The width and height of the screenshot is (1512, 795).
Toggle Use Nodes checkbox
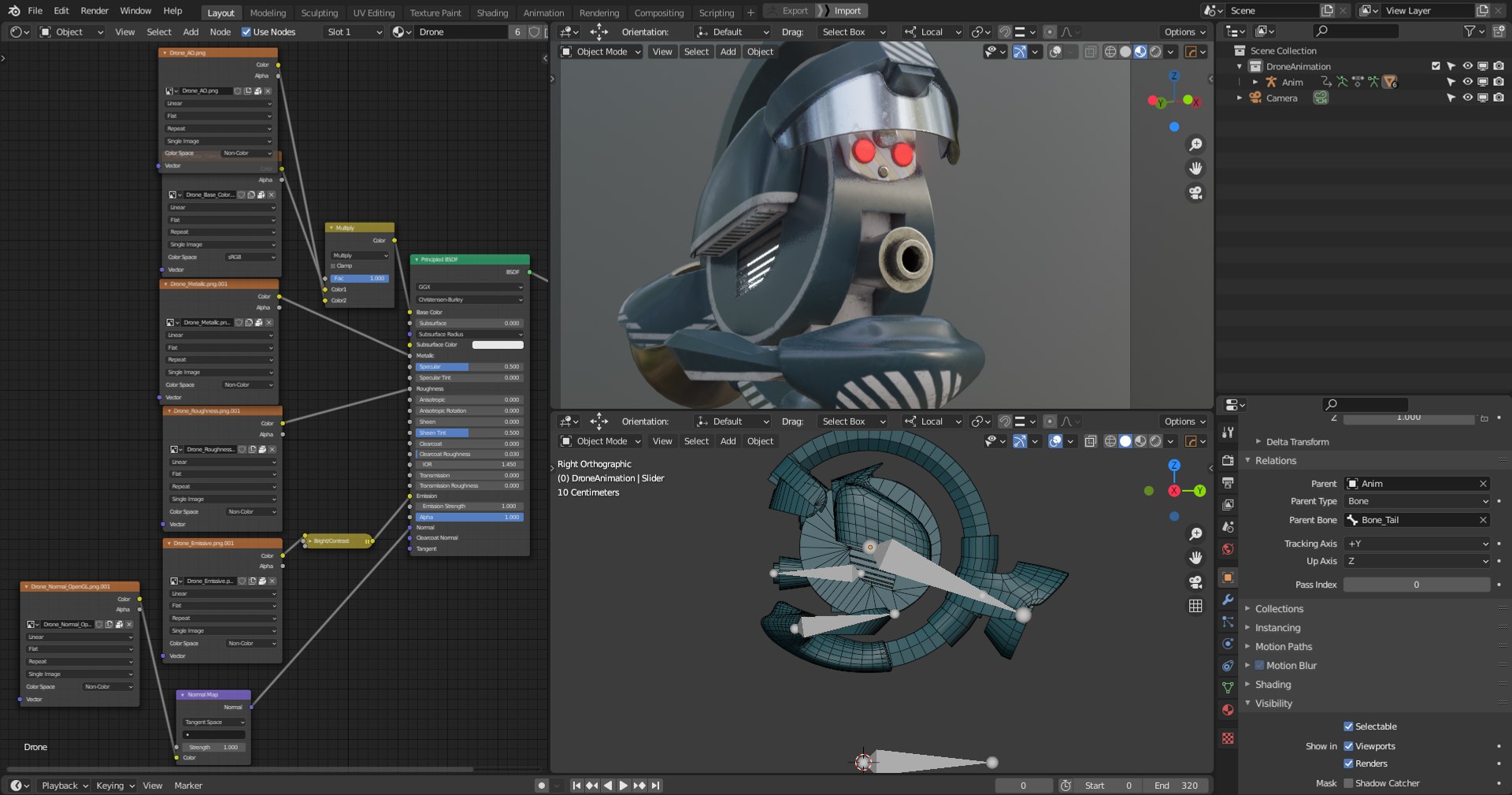point(246,32)
